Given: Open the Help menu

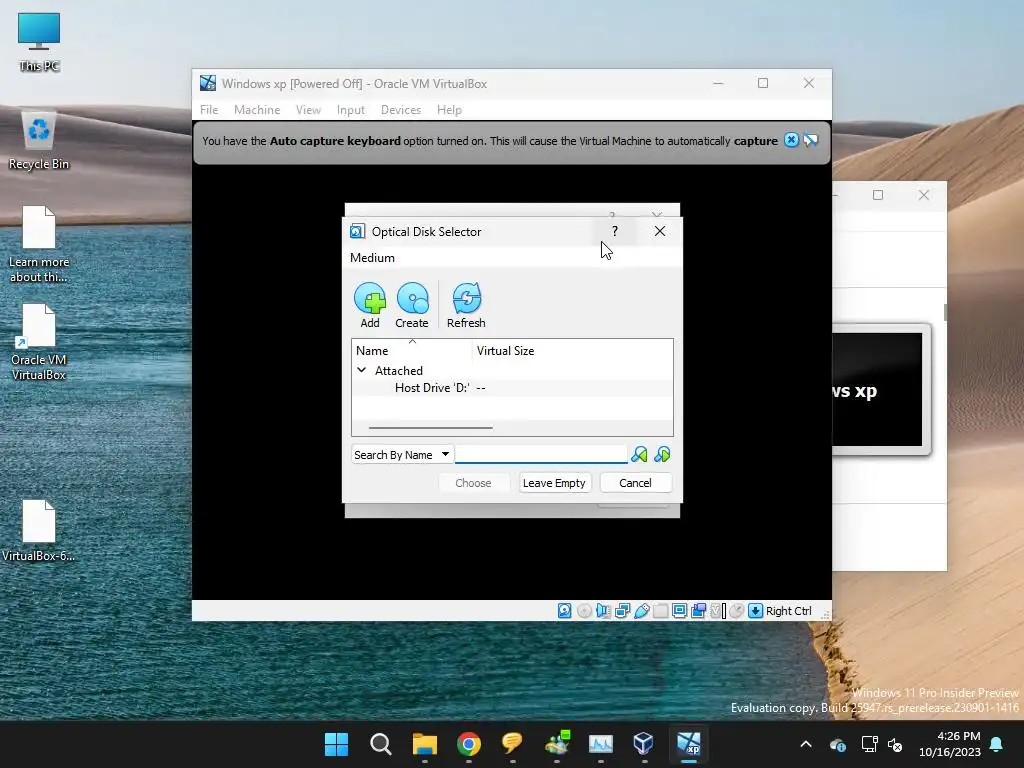Looking at the screenshot, I should point(449,110).
